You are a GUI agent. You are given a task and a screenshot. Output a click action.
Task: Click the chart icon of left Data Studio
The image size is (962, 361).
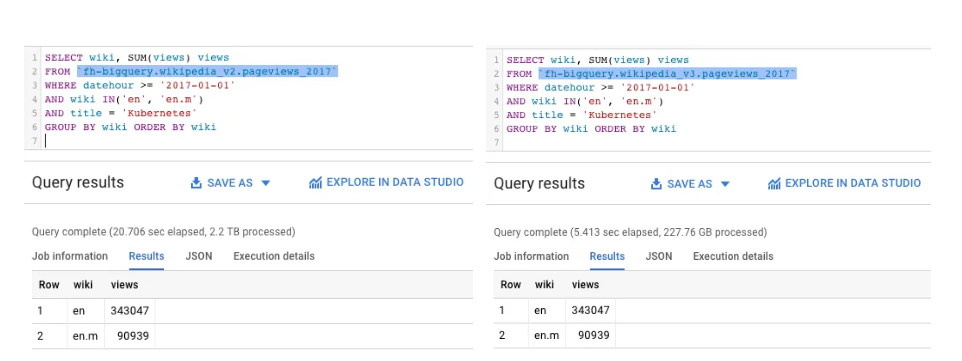click(315, 183)
